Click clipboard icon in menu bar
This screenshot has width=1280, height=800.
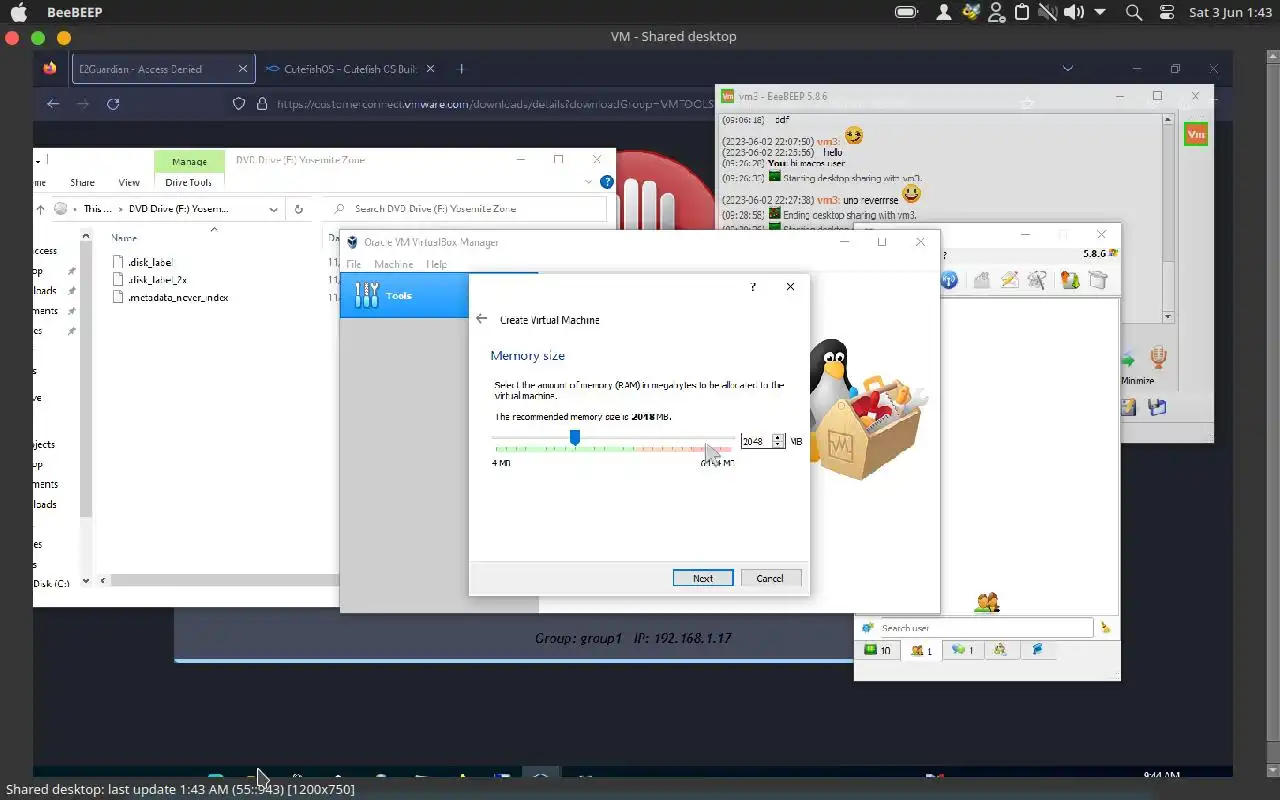point(1022,12)
